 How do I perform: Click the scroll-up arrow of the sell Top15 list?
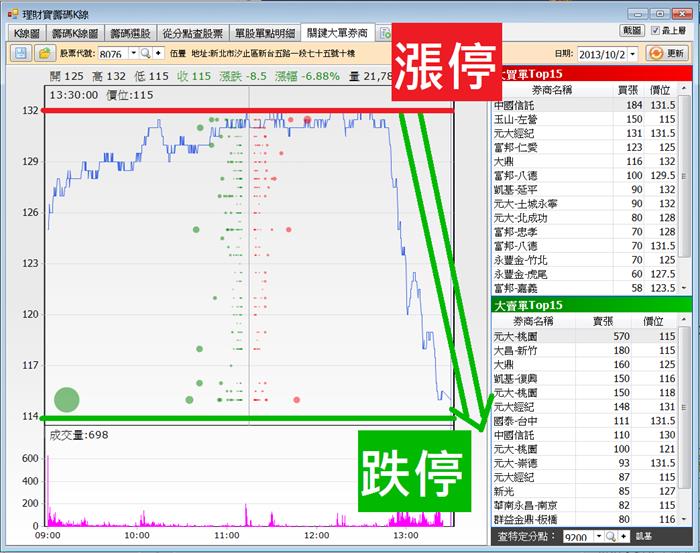684,320
